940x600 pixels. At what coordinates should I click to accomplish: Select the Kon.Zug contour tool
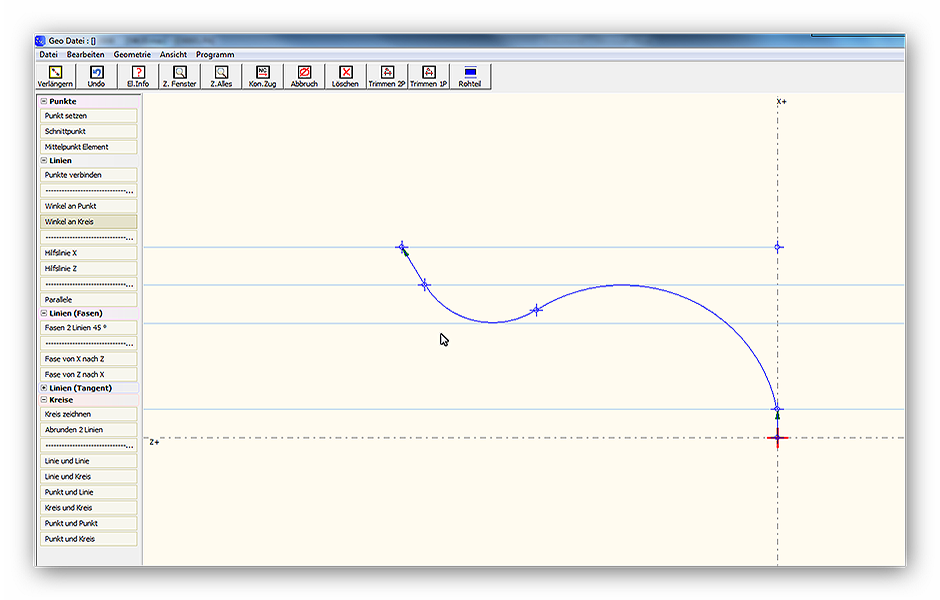(x=262, y=73)
